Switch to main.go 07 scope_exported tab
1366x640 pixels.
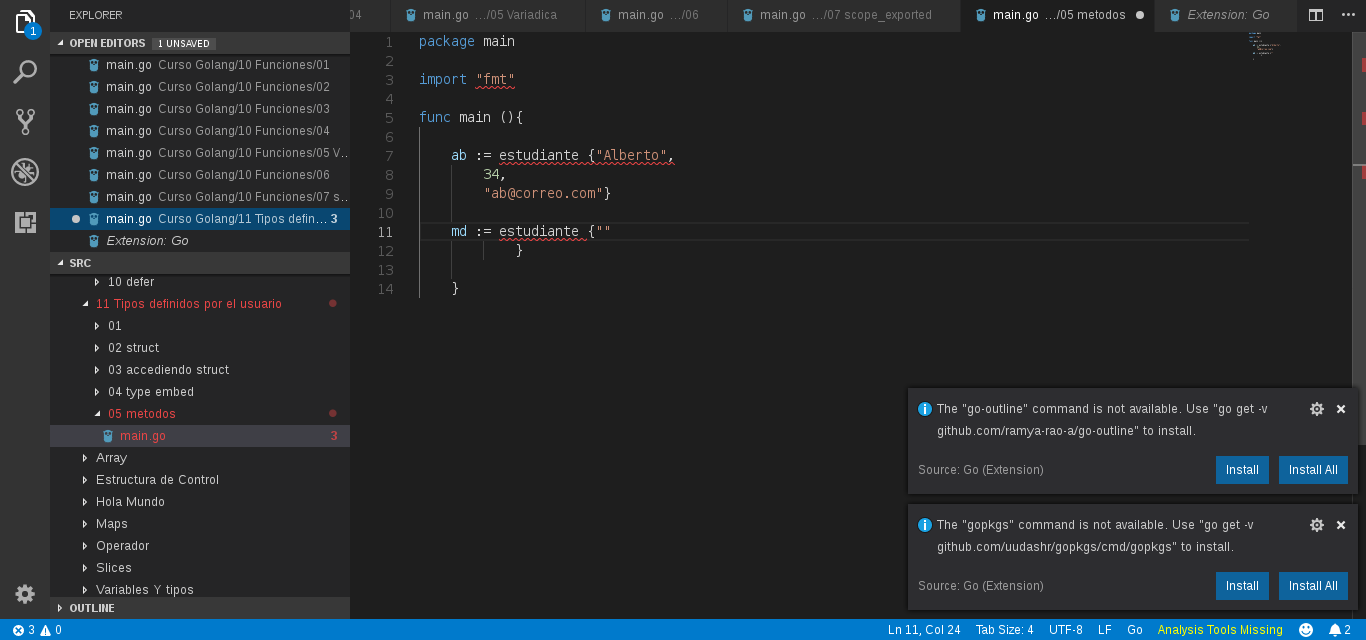click(x=844, y=15)
